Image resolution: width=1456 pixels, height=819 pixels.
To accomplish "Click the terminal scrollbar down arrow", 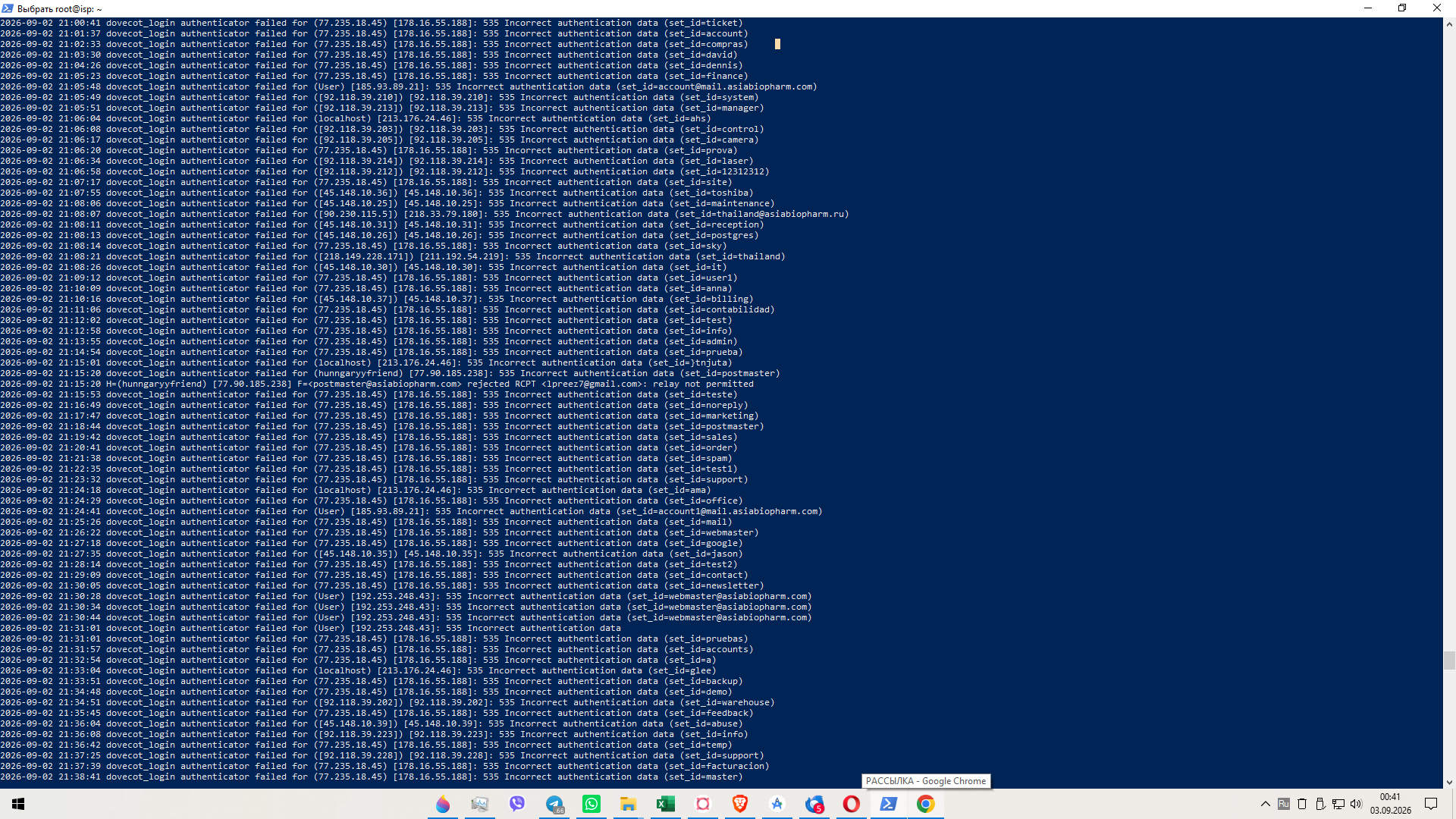I will coord(1449,782).
